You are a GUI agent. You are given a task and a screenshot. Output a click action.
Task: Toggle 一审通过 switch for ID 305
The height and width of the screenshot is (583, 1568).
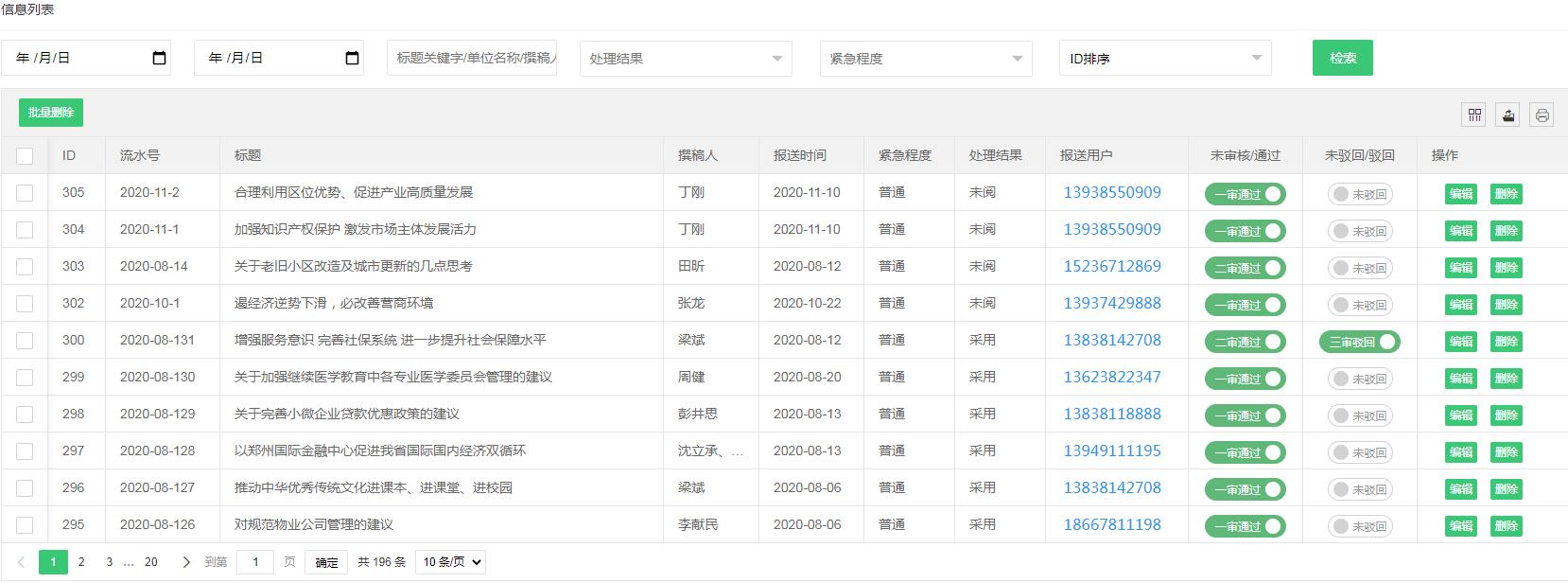[x=1245, y=194]
